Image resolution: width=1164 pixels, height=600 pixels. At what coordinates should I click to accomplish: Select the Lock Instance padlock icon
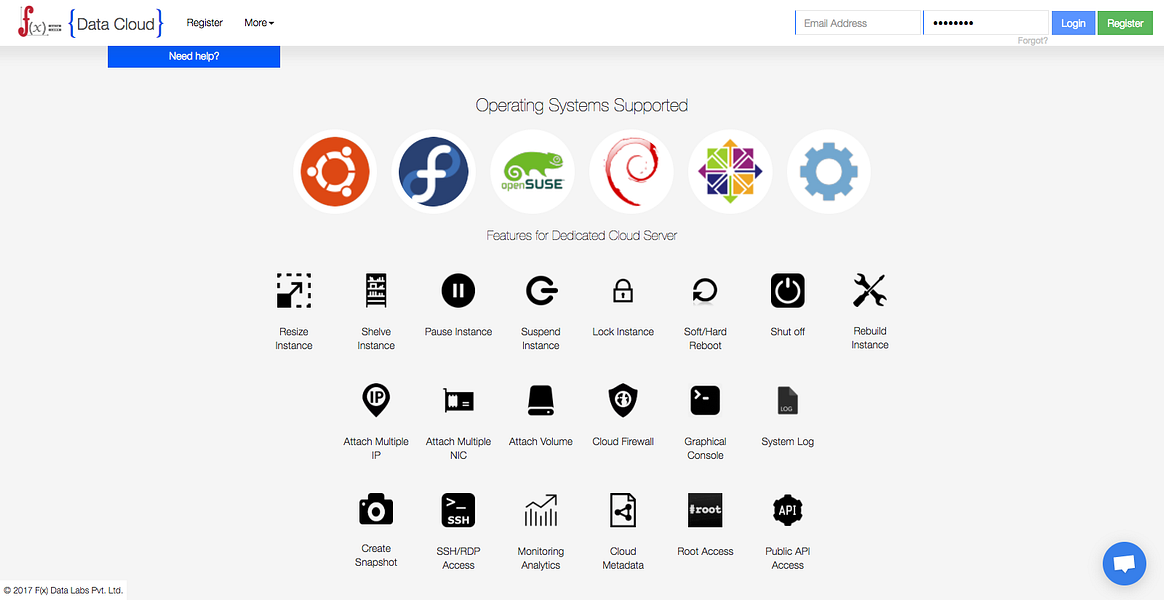(623, 290)
